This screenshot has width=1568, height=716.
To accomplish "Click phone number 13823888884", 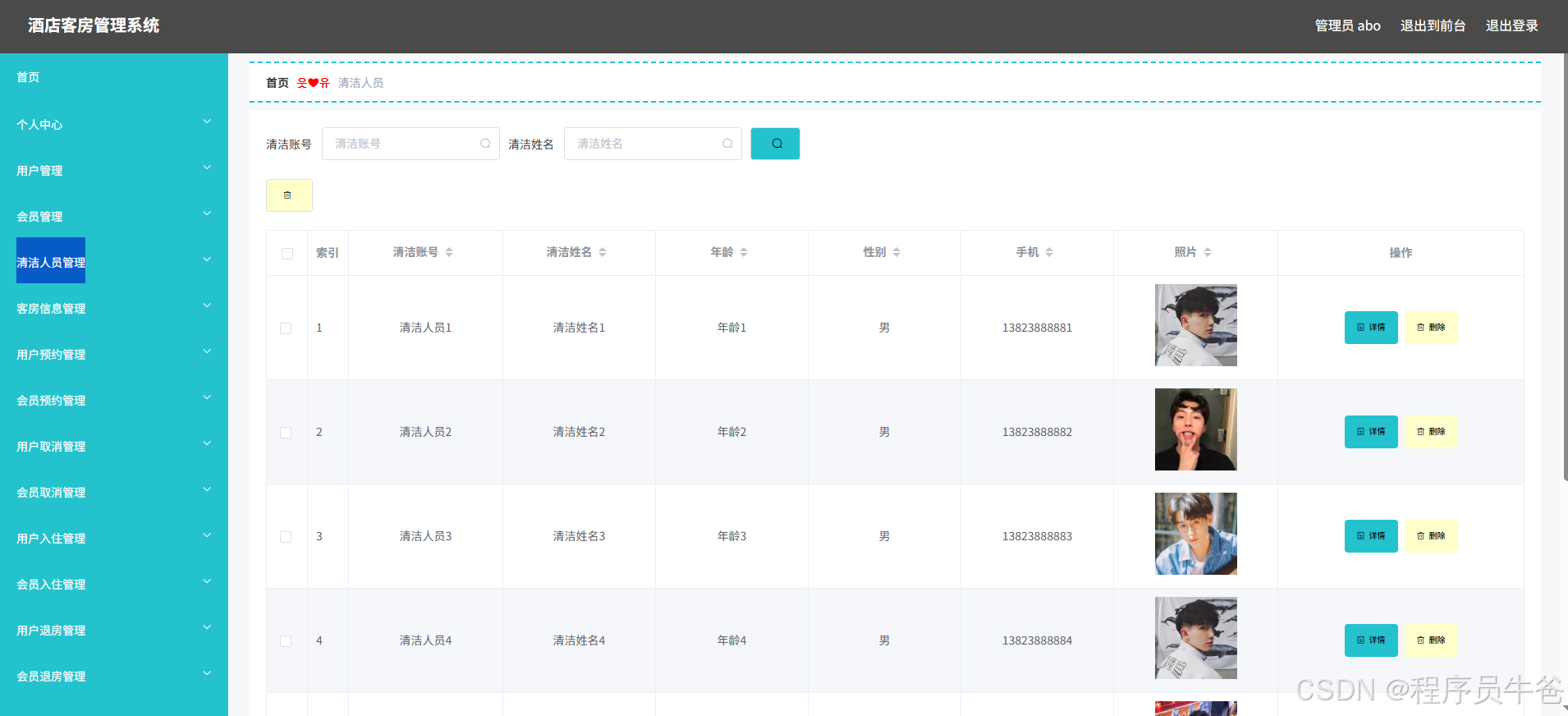I will [x=1037, y=640].
